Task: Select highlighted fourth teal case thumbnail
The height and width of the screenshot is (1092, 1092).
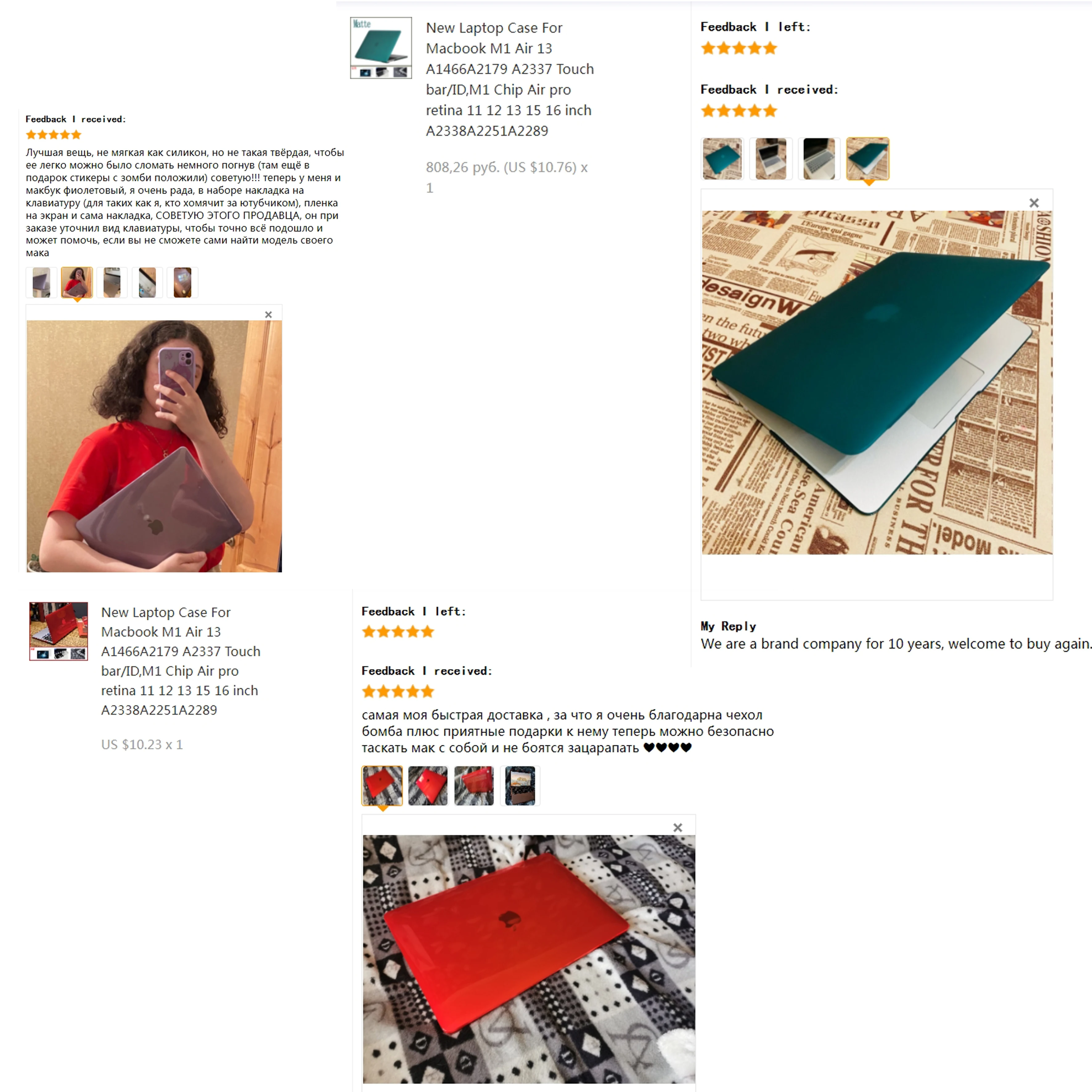Action: 868,159
